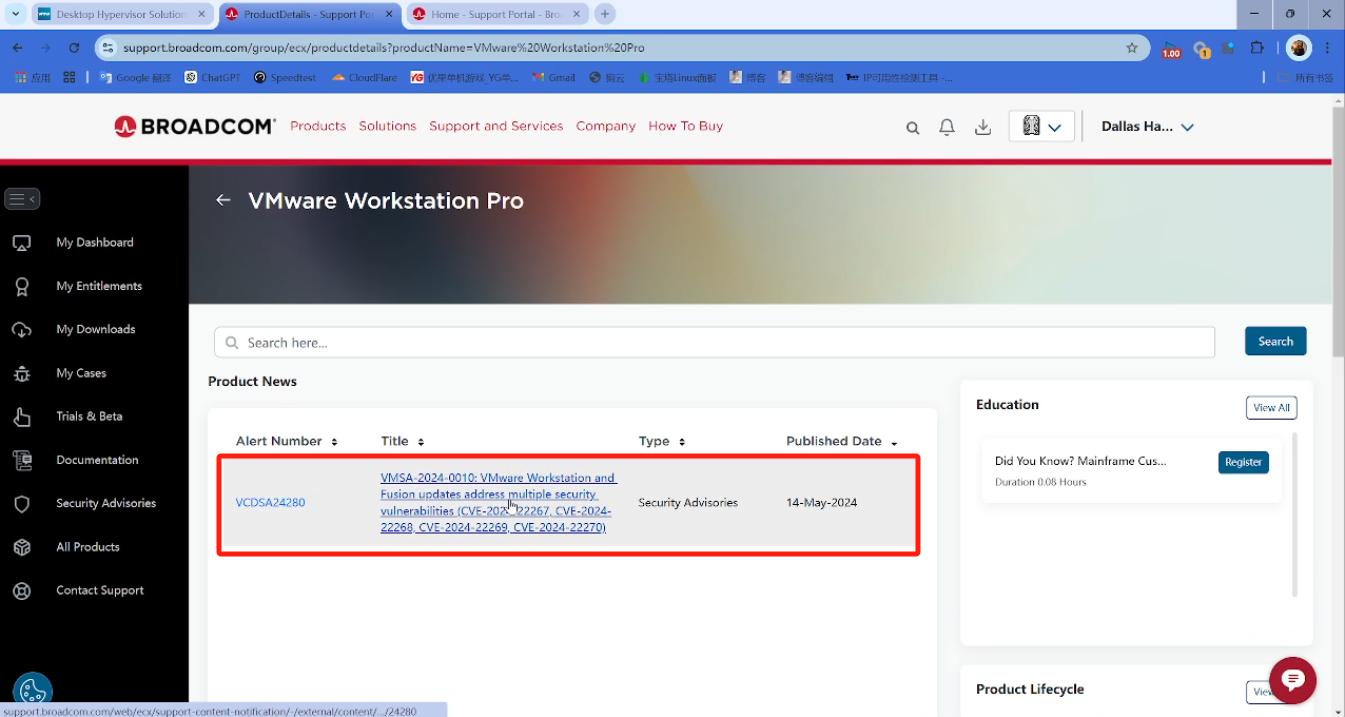View site information icon in address bar
Image resolution: width=1345 pixels, height=717 pixels.
pyautogui.click(x=108, y=47)
